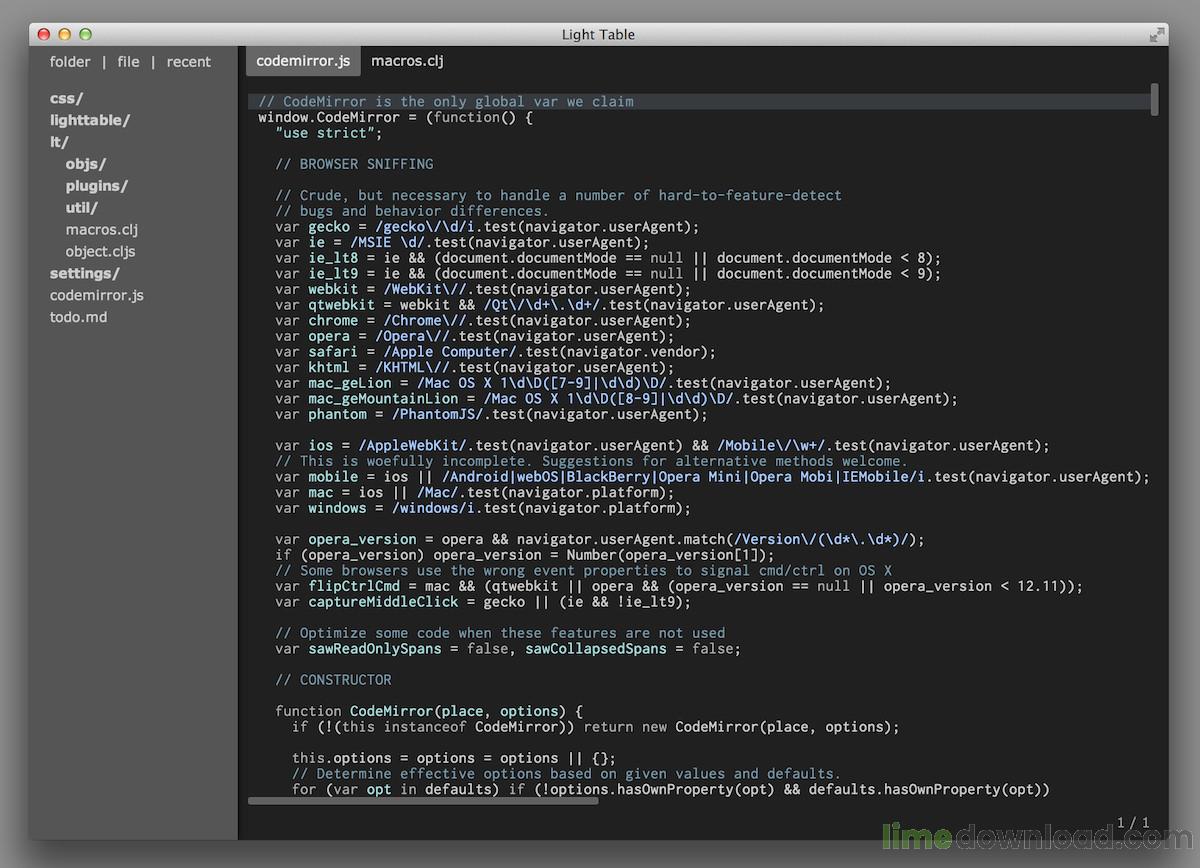
Task: Open object.cljs in the file tree
Action: (100, 252)
